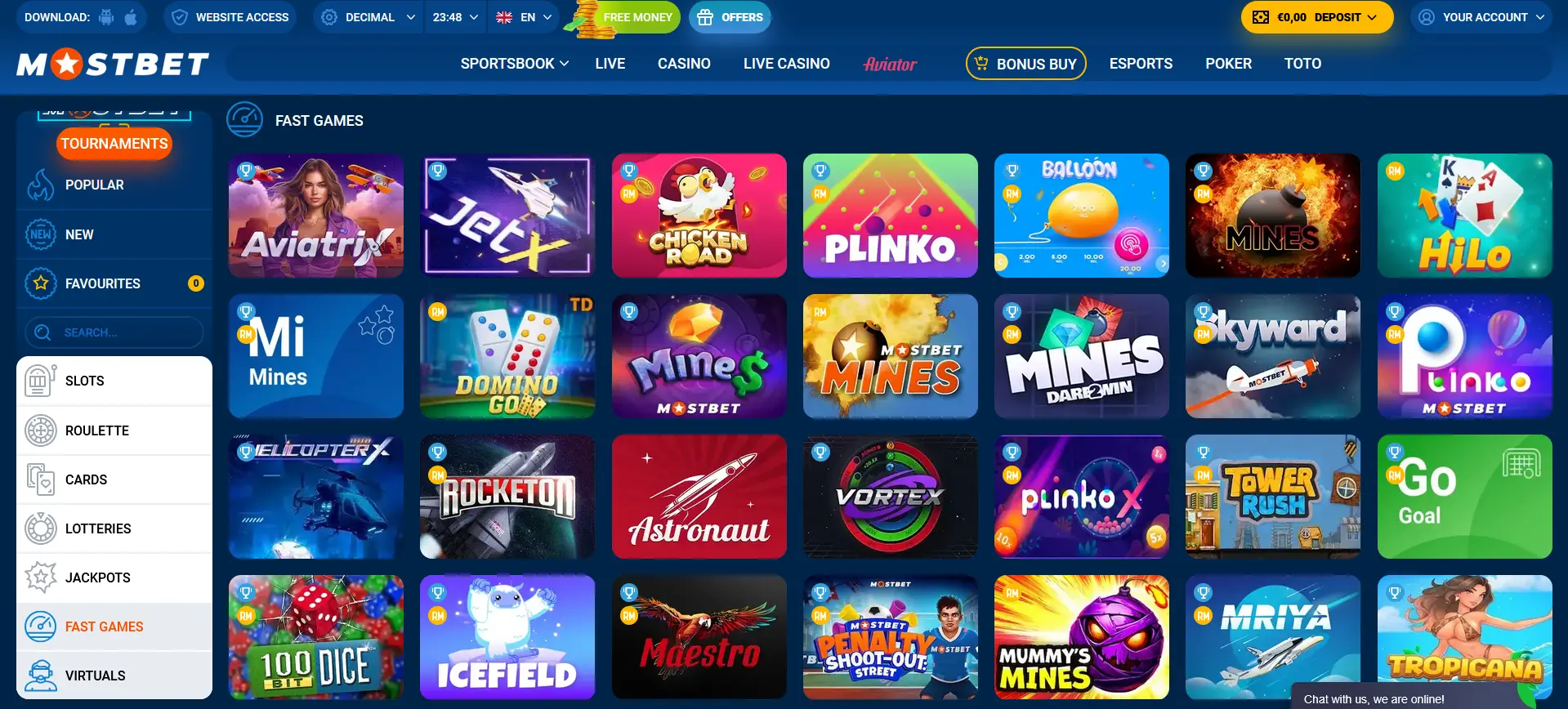Image resolution: width=1568 pixels, height=709 pixels.
Task: Open the Lotteries category icon
Action: point(40,528)
